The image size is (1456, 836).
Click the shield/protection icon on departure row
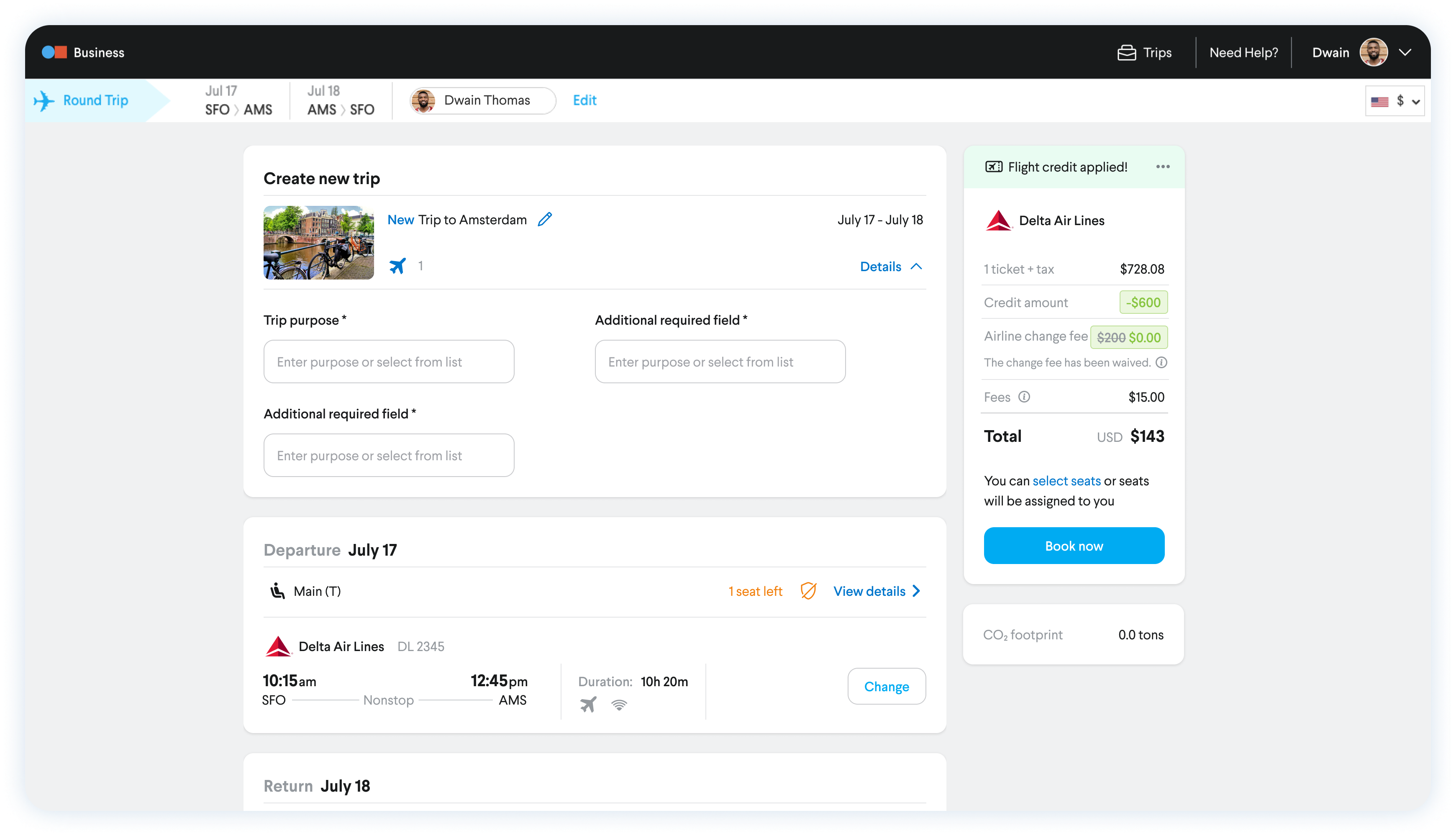[808, 591]
